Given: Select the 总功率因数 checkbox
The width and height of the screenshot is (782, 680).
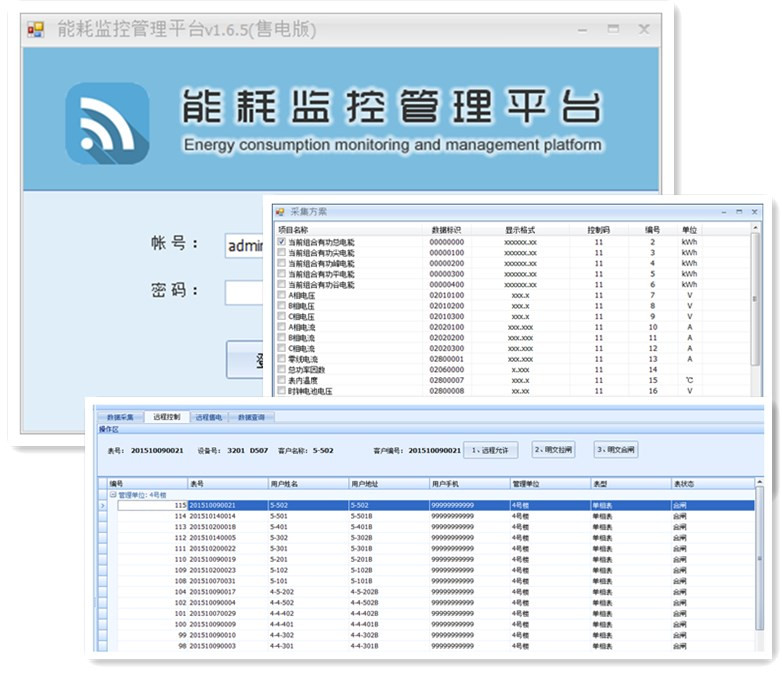Looking at the screenshot, I should pyautogui.click(x=282, y=369).
